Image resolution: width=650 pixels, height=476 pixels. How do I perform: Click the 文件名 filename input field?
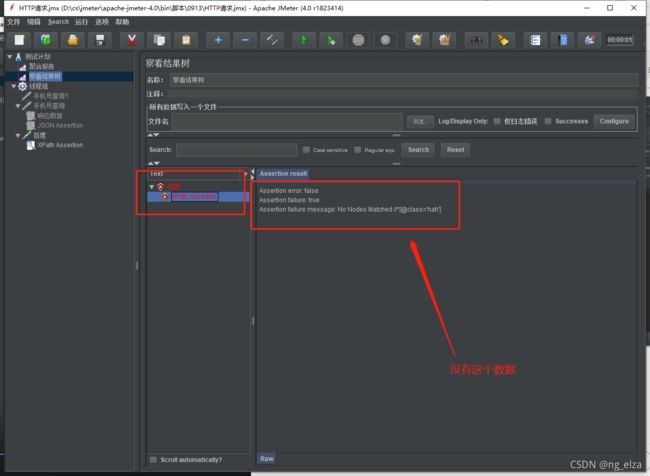(287, 121)
